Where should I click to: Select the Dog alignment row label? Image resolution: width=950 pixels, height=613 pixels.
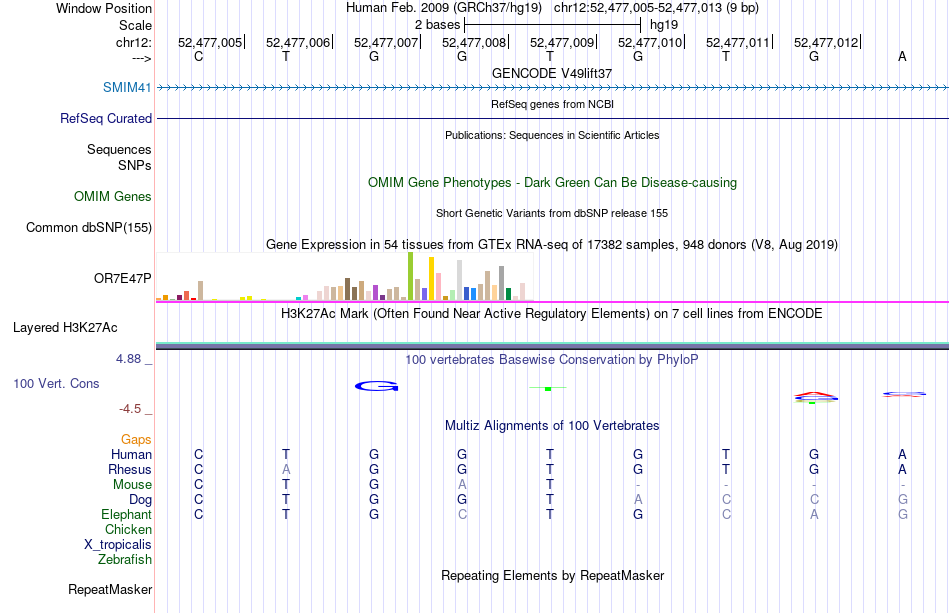[x=140, y=500]
